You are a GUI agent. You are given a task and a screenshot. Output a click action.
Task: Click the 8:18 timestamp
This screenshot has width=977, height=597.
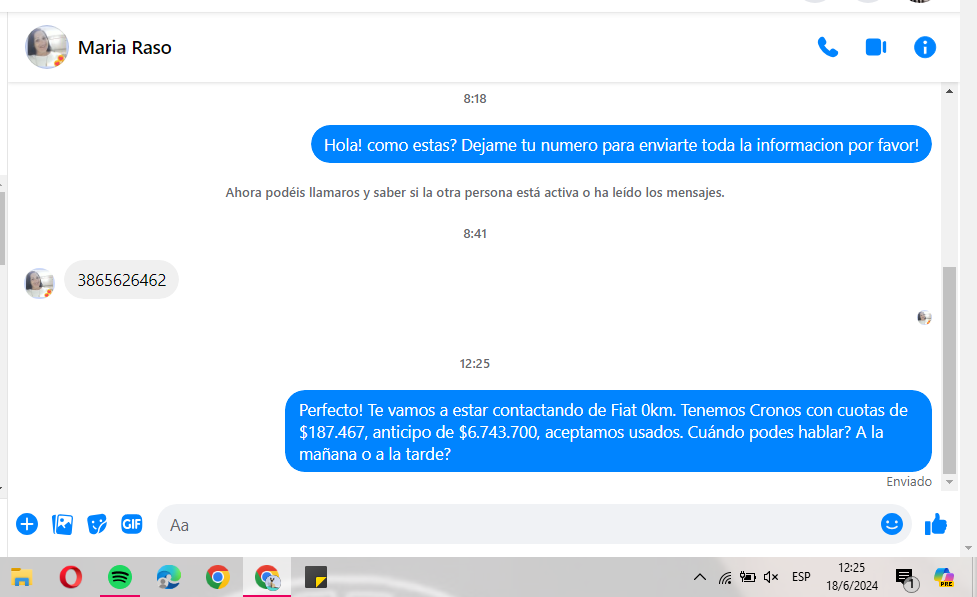point(475,98)
